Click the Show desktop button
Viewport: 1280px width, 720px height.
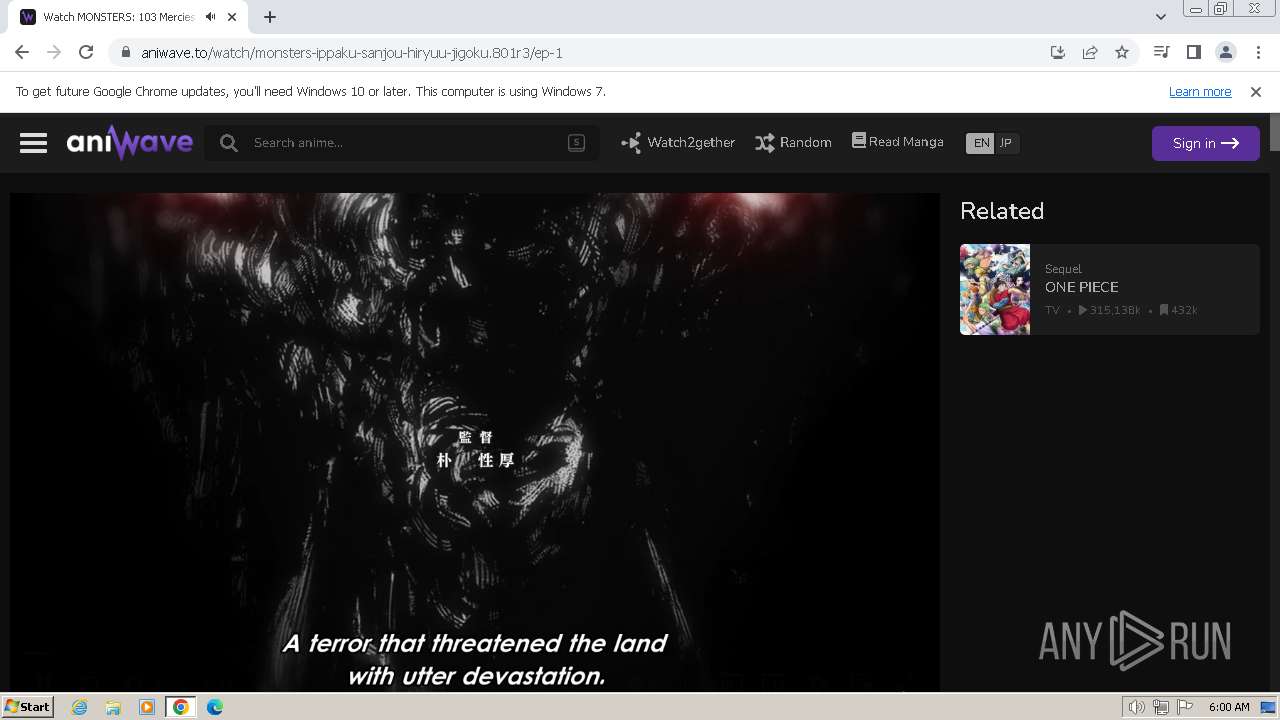pyautogui.click(x=1269, y=707)
